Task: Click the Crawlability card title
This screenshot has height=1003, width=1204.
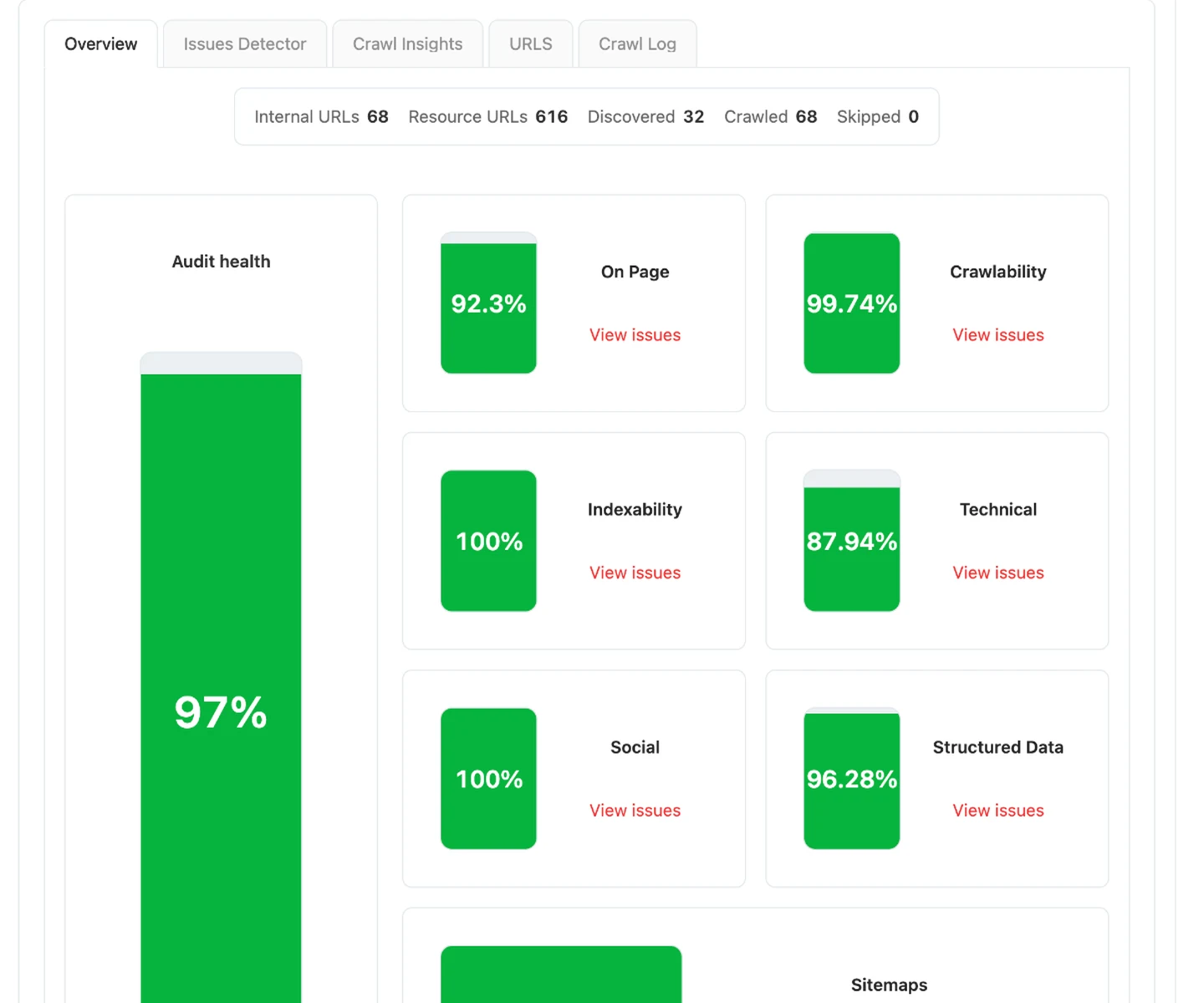Action: [998, 272]
